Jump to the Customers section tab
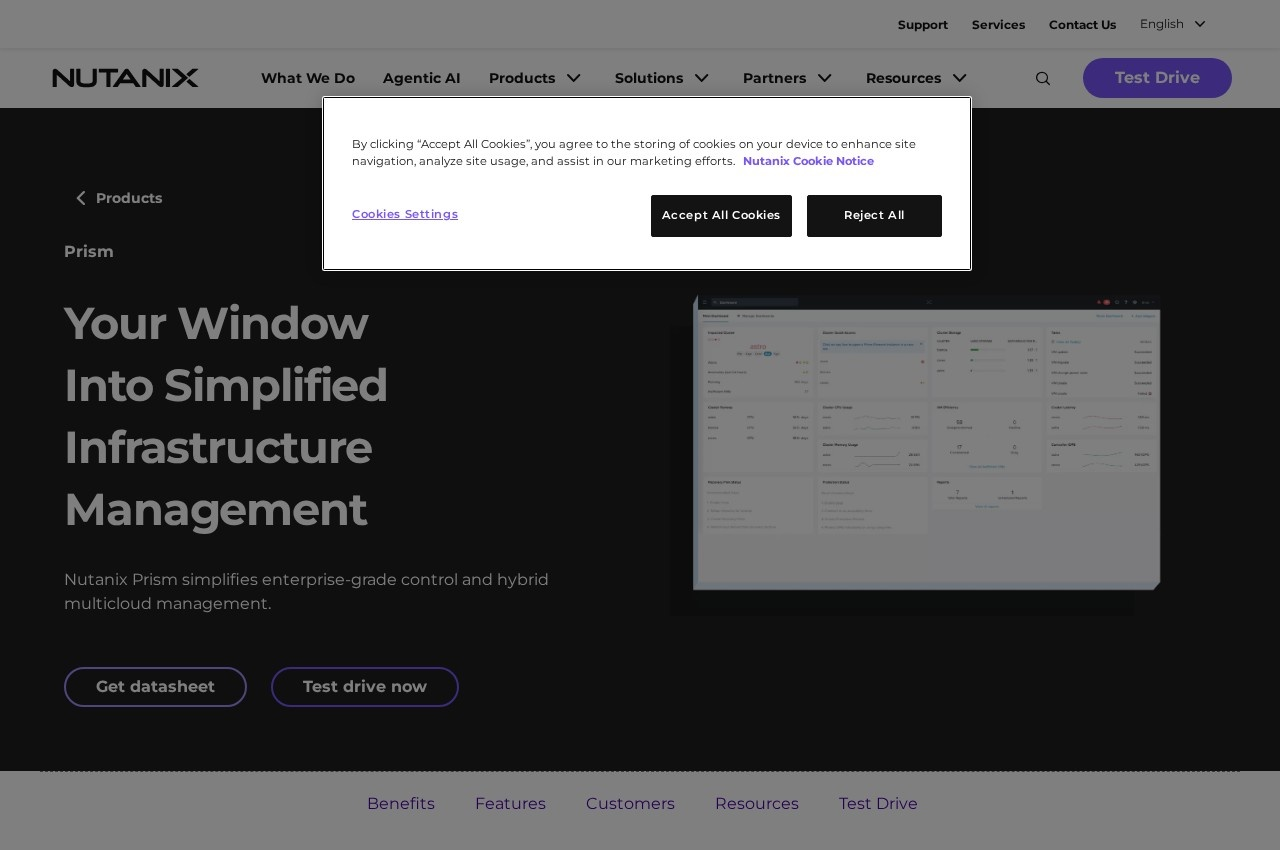 point(630,804)
